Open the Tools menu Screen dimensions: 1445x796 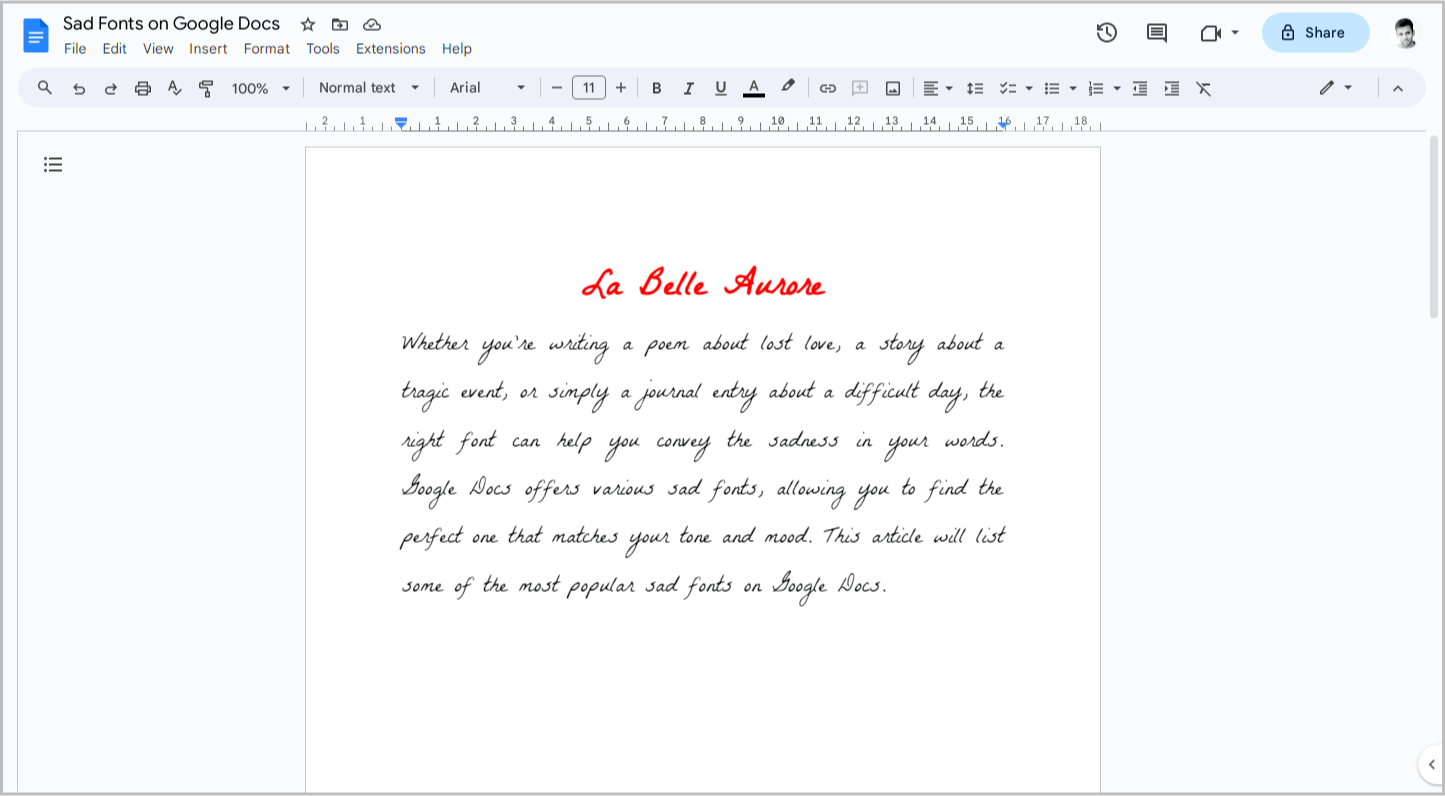[x=323, y=49]
